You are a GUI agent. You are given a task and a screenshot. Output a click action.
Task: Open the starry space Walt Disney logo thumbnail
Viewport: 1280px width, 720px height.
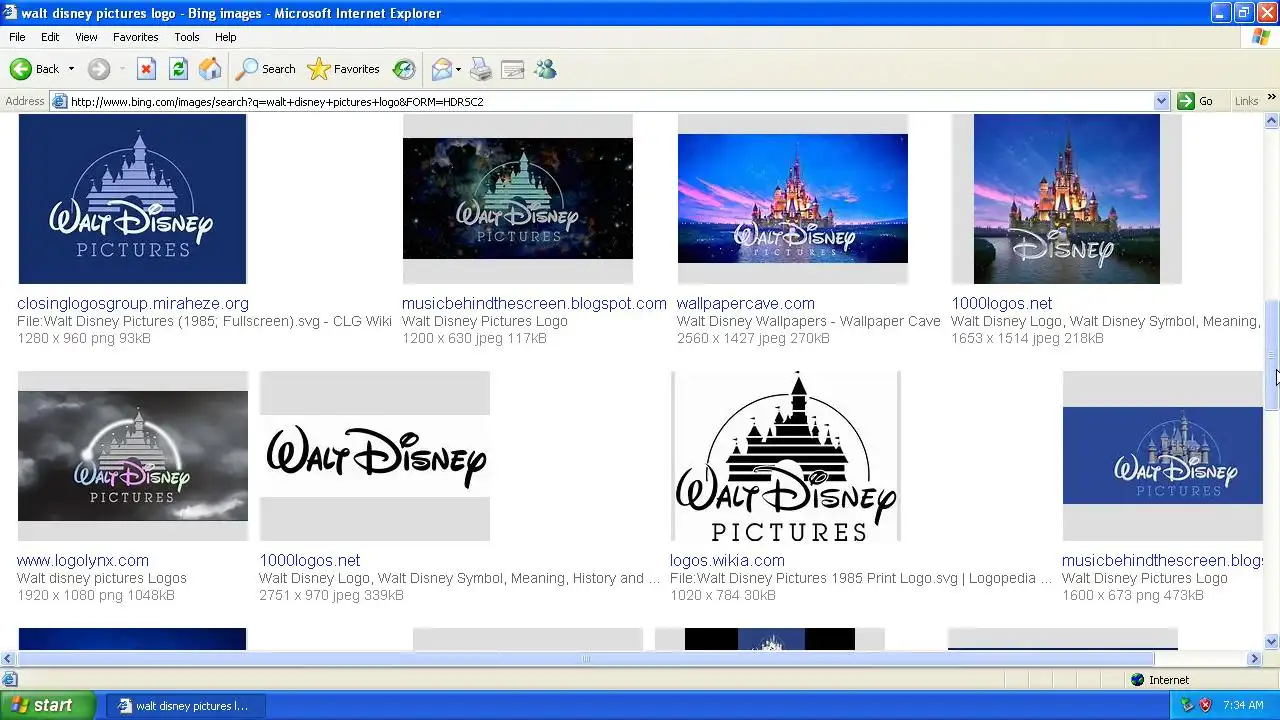pyautogui.click(x=518, y=199)
